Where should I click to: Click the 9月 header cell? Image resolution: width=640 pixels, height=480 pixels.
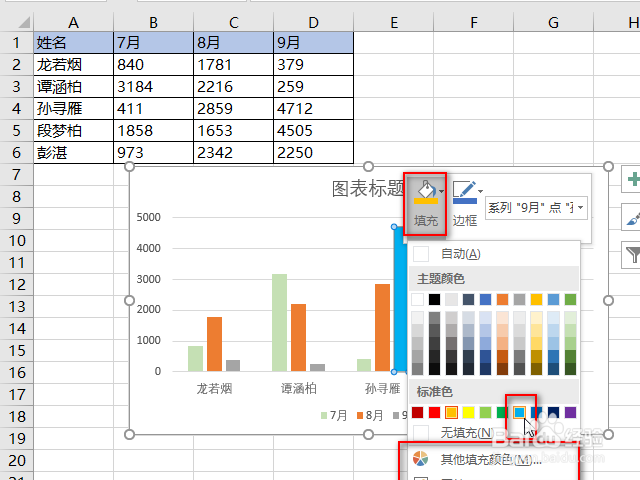pyautogui.click(x=313, y=42)
